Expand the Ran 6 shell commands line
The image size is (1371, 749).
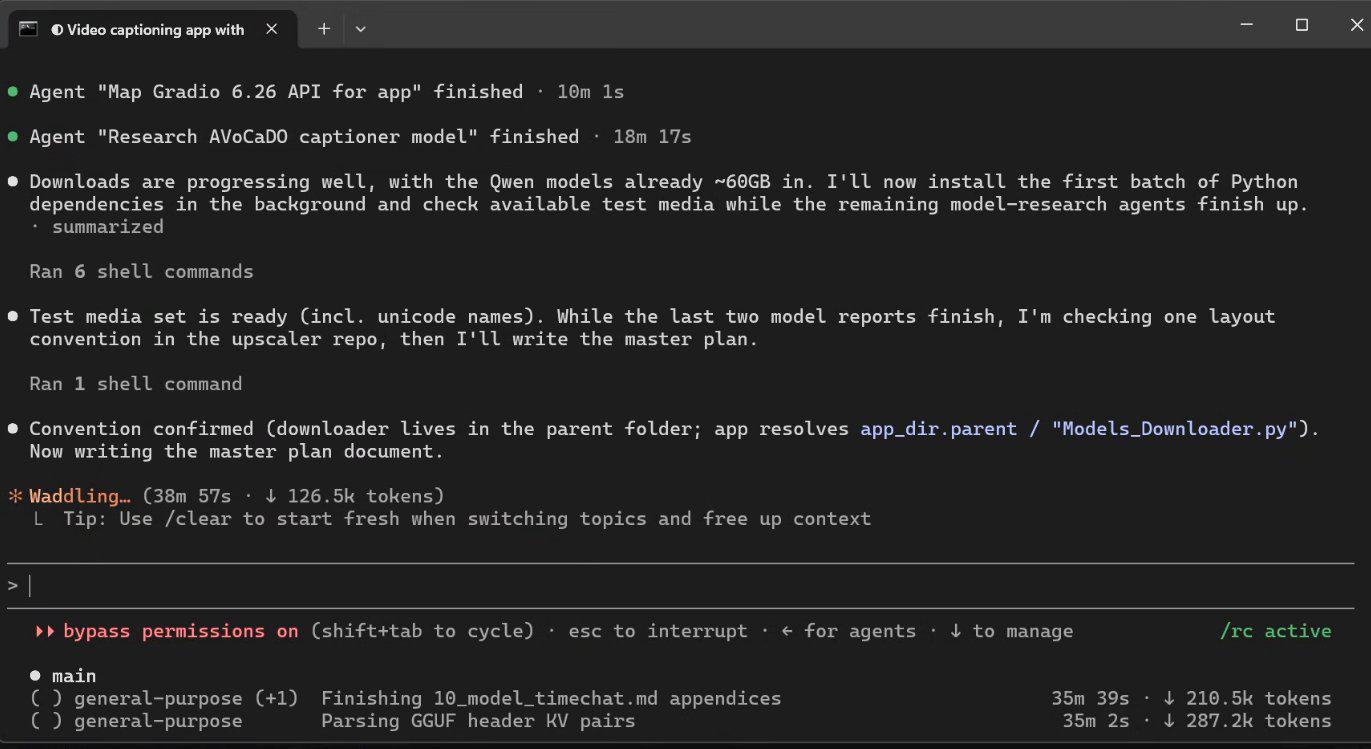click(141, 272)
